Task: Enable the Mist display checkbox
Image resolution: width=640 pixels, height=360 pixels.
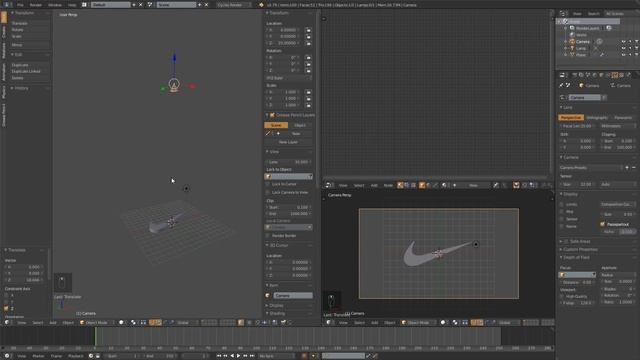Action: coord(562,212)
